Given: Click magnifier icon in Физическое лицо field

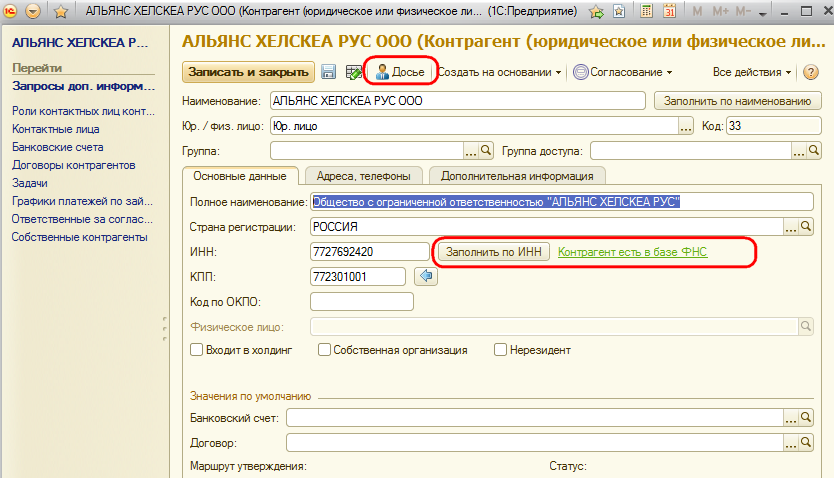Looking at the screenshot, I should (806, 326).
